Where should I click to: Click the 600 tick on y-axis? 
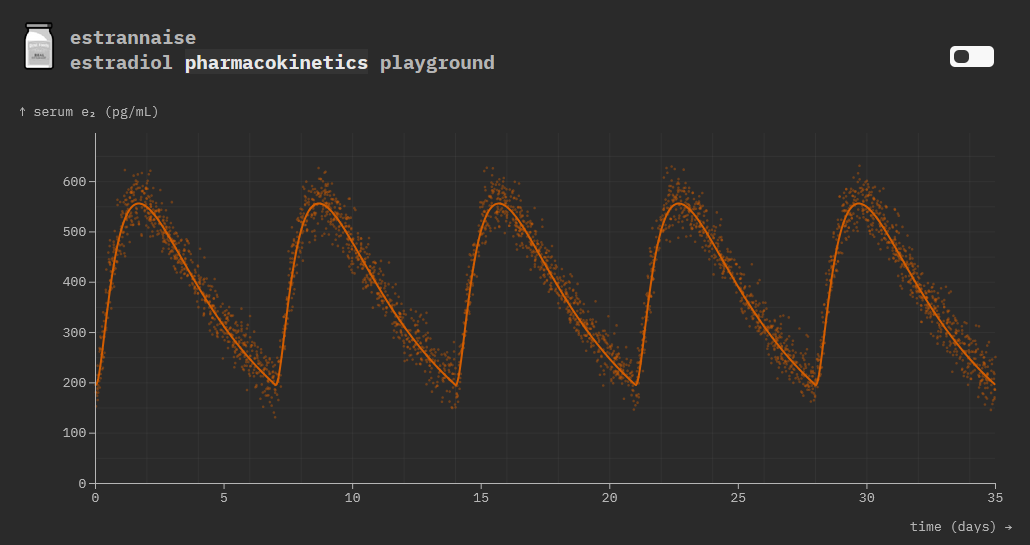tap(74, 182)
